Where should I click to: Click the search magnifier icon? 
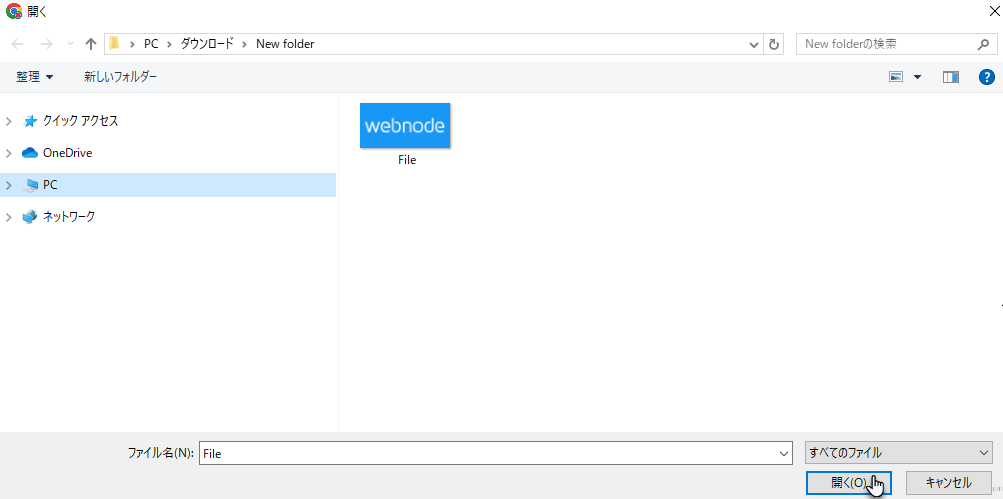(x=983, y=44)
